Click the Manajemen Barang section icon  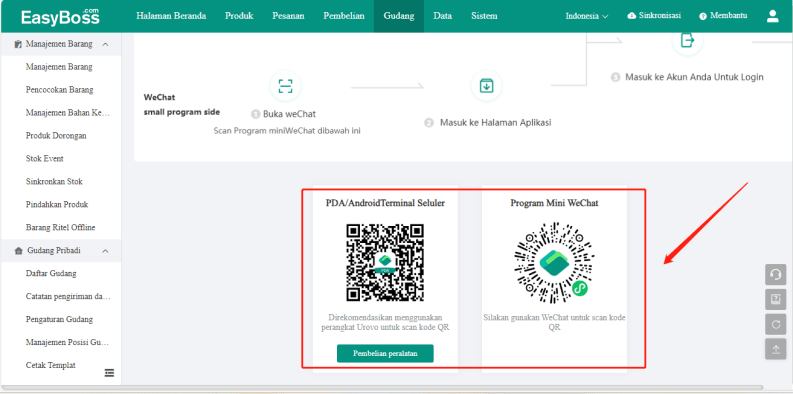coord(18,44)
